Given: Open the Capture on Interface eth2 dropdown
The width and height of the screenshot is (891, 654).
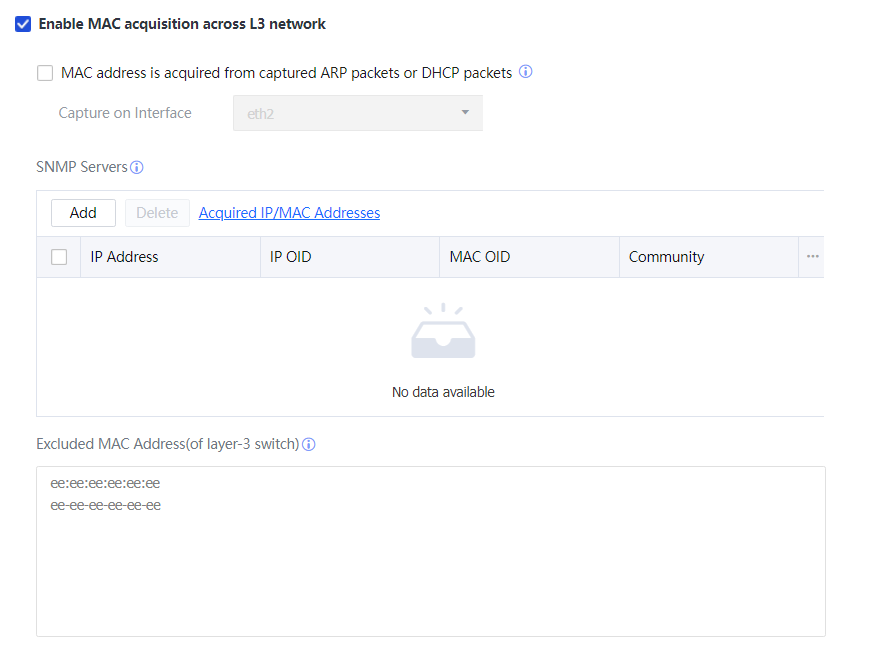Looking at the screenshot, I should pos(358,113).
